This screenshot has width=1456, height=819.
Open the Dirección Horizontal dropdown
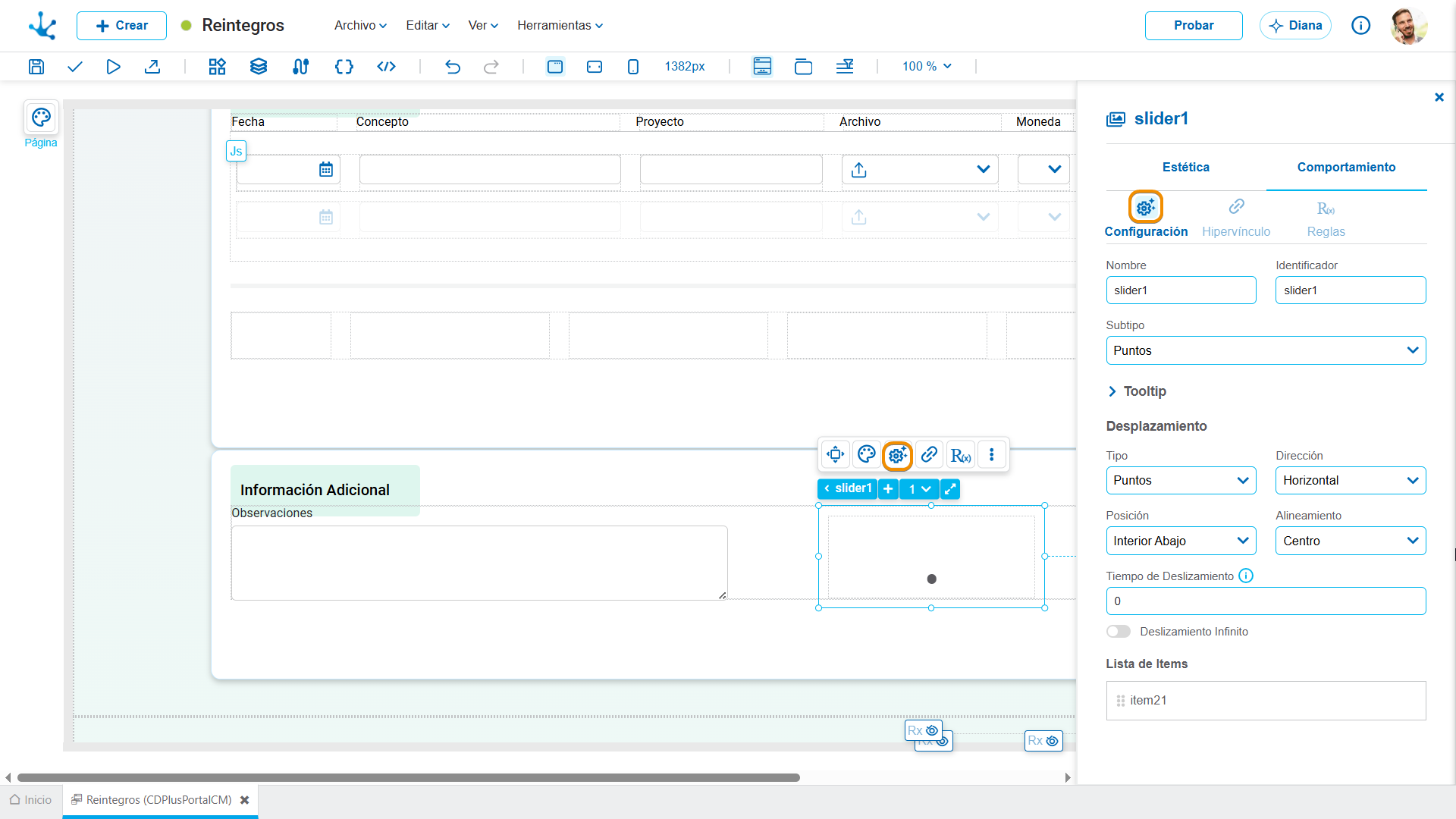click(x=1351, y=480)
